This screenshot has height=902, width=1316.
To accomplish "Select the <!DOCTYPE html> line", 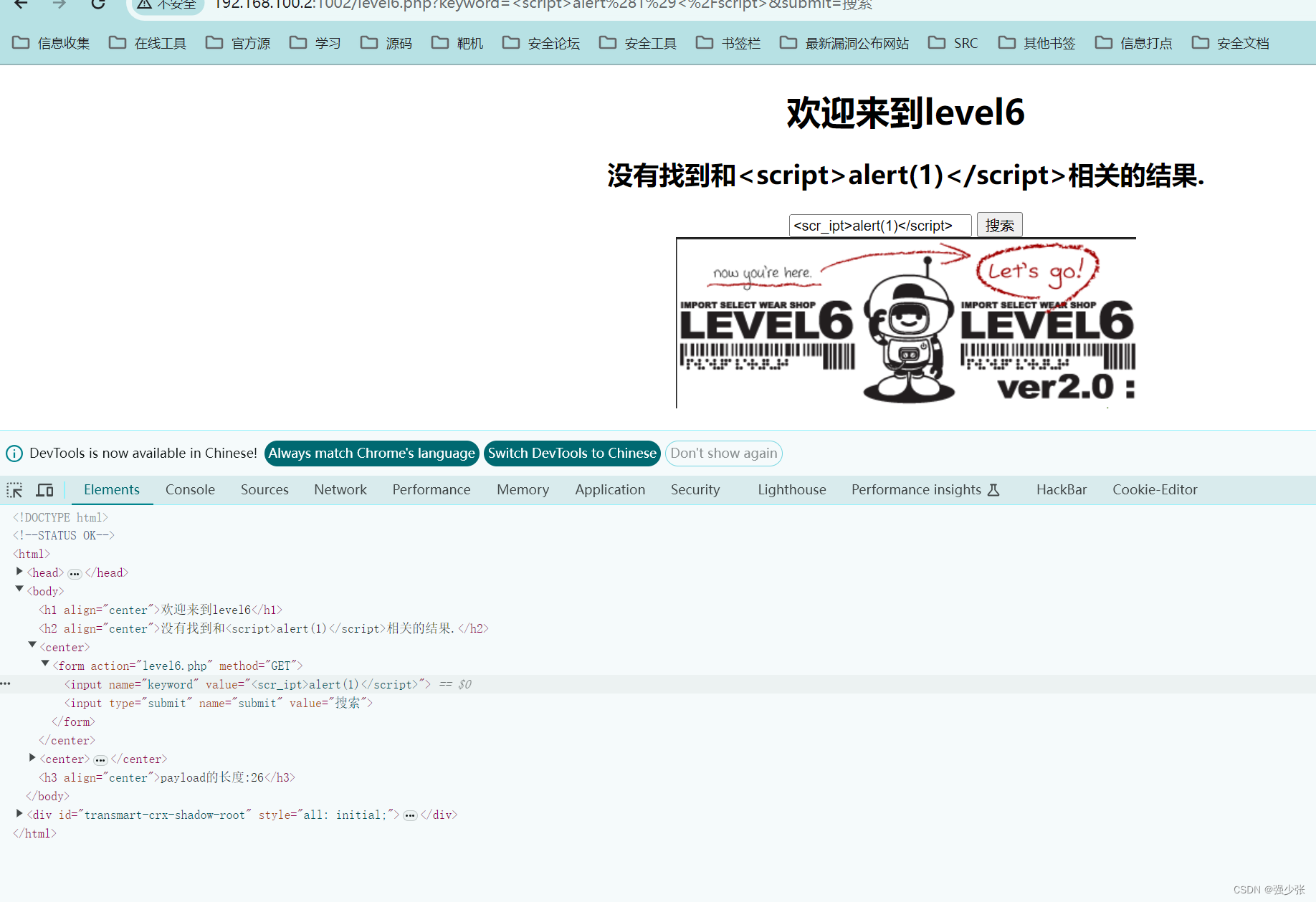I will click(60, 517).
